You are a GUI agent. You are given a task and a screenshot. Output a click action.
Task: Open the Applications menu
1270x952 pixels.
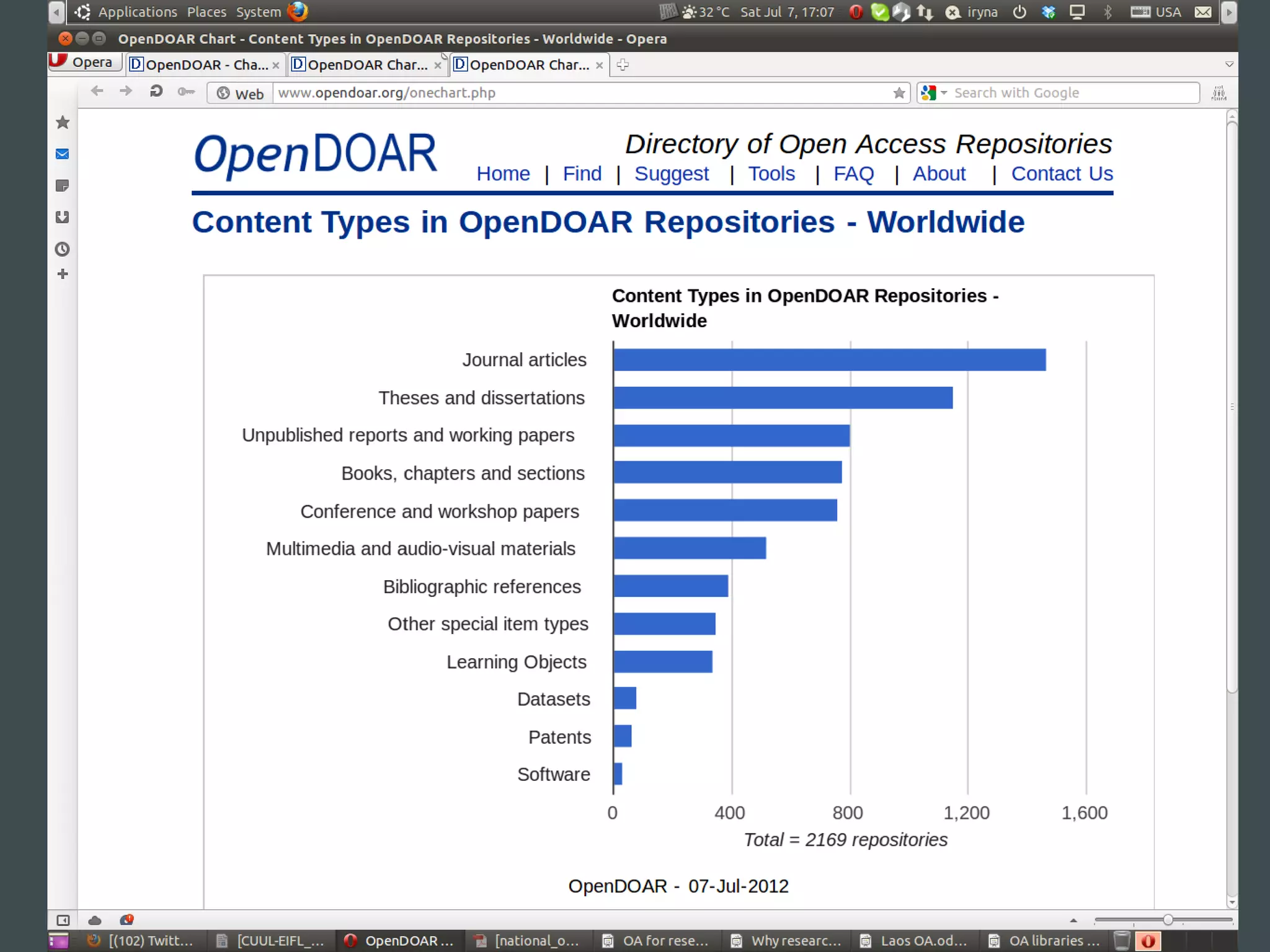[x=137, y=12]
